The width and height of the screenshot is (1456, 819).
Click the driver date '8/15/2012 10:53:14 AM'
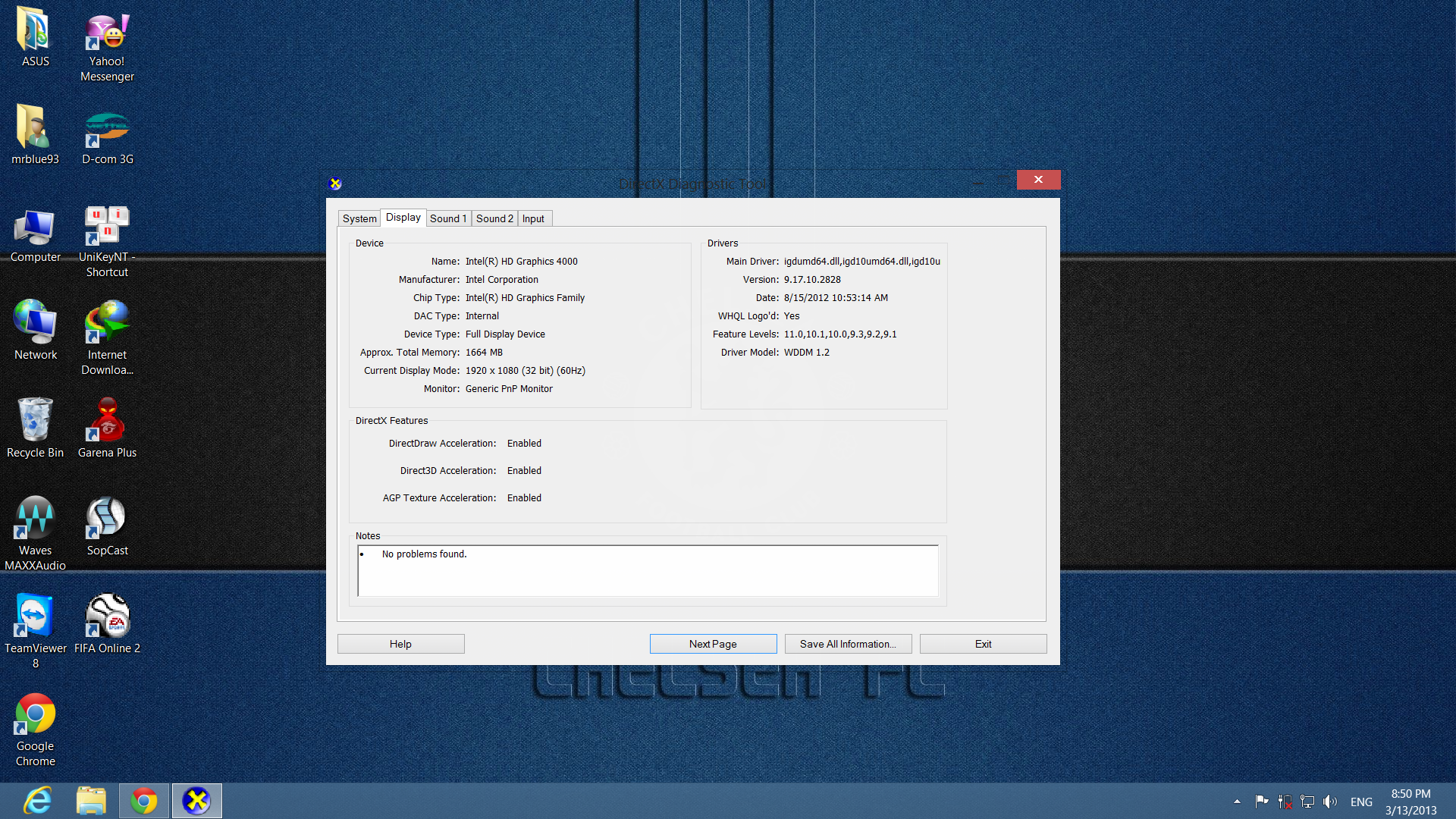pos(836,298)
